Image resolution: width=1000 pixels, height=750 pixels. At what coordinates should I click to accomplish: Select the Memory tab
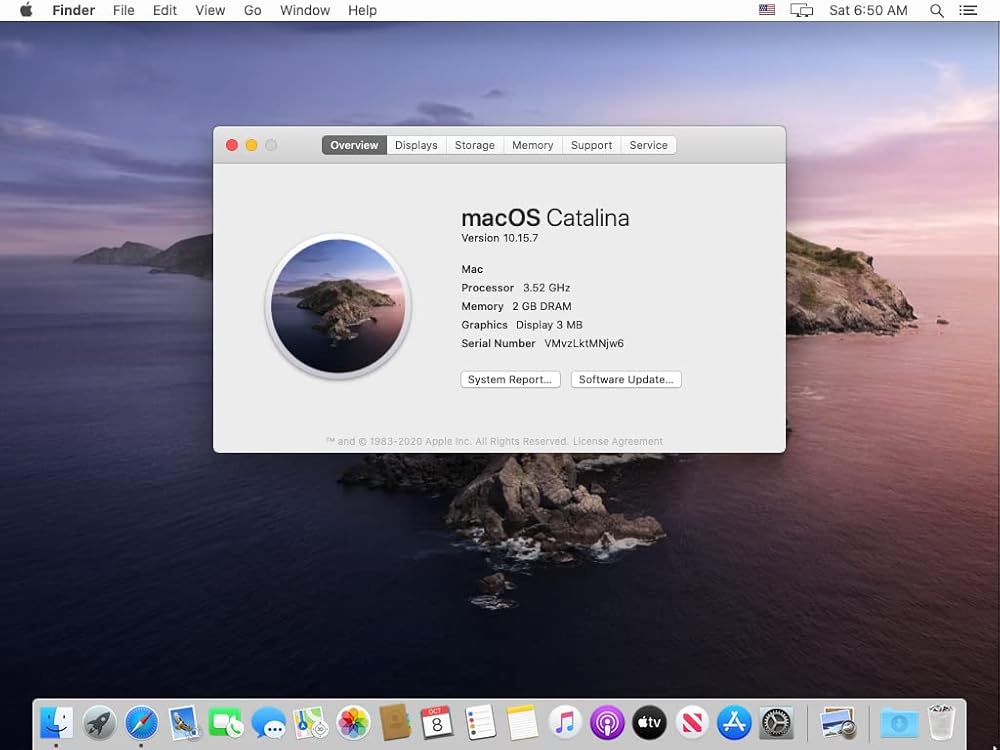pyautogui.click(x=533, y=145)
